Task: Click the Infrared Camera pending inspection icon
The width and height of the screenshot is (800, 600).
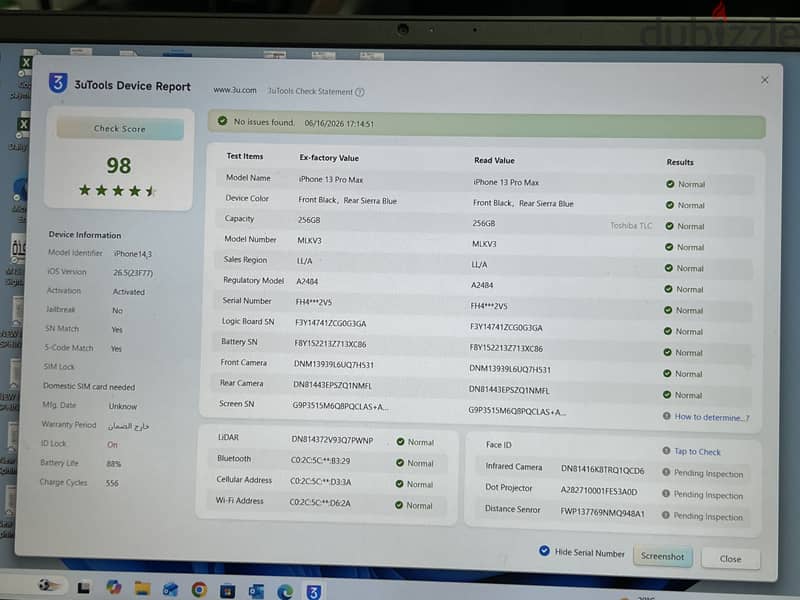Action: click(x=666, y=472)
